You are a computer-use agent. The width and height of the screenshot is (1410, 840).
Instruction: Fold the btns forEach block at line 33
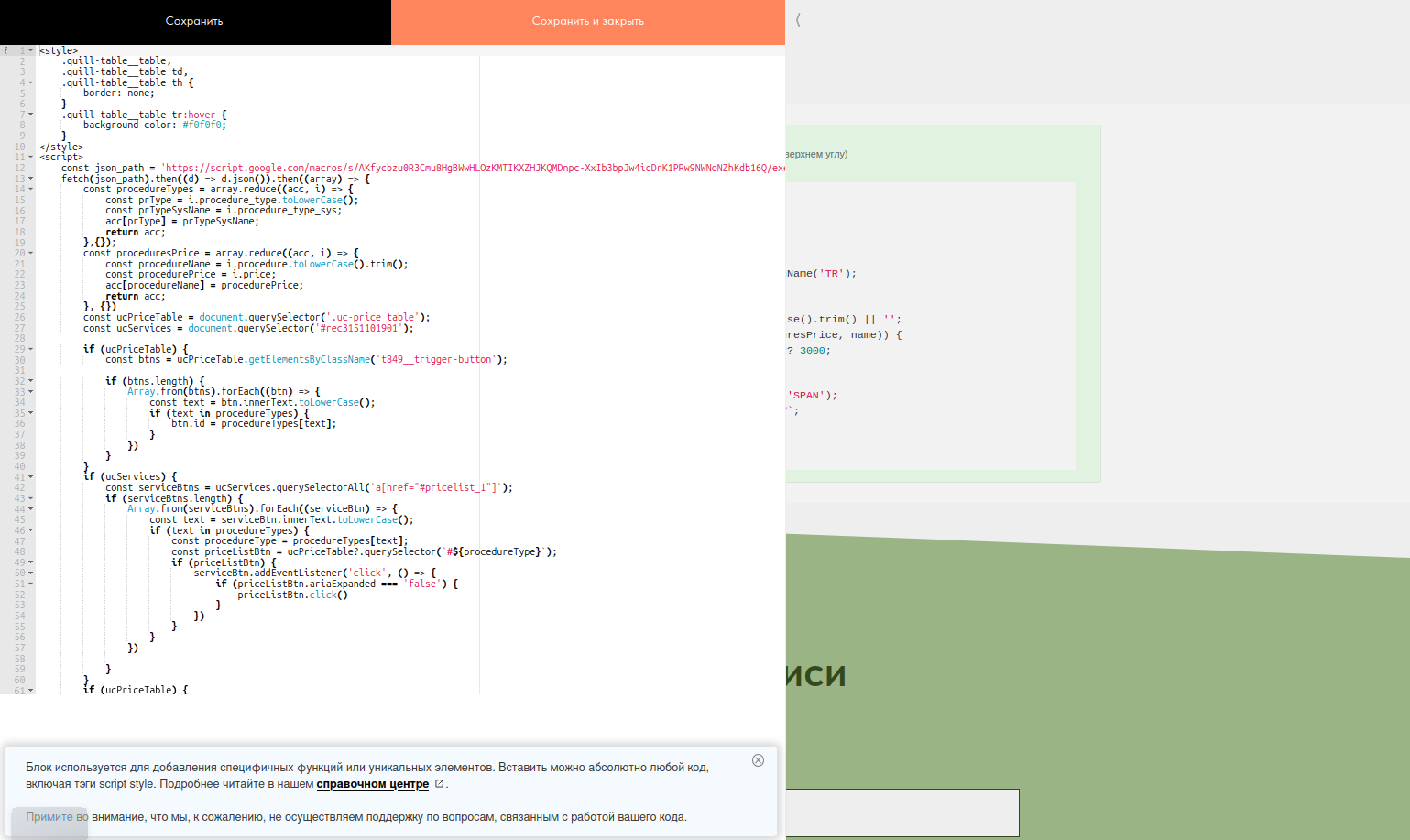click(31, 392)
